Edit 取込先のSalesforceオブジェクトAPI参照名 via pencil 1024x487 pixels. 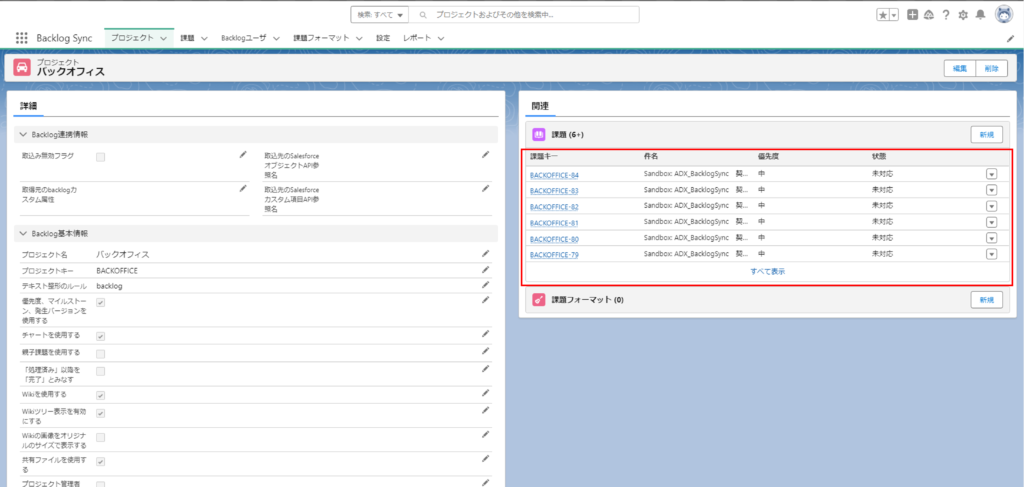(x=485, y=155)
